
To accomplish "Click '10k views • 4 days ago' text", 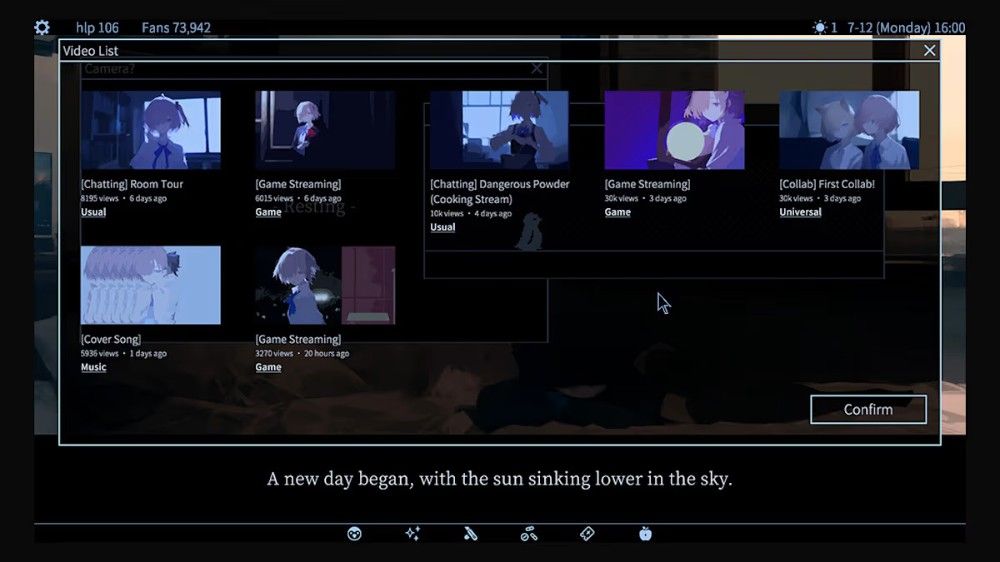I will click(x=471, y=214).
